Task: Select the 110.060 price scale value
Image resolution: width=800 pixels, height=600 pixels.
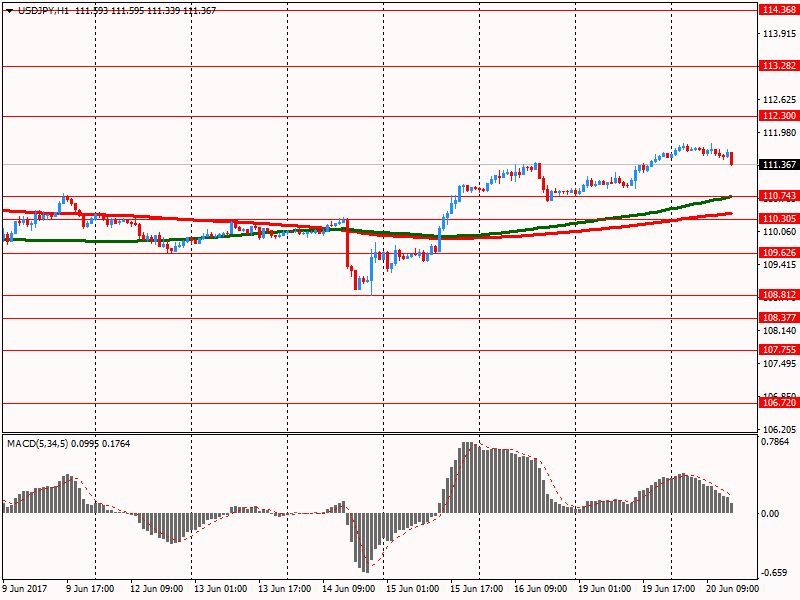Action: [779, 232]
